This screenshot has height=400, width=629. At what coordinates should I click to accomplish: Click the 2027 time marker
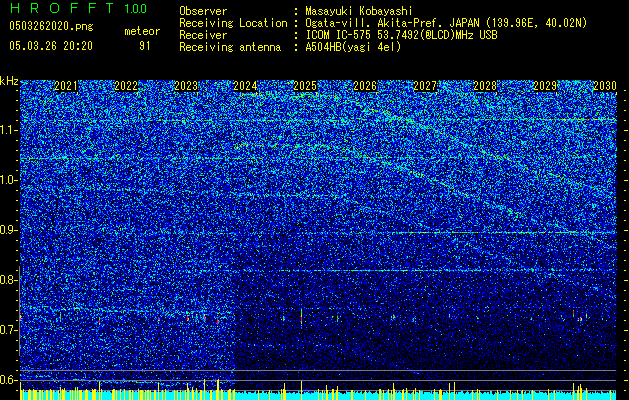[425, 86]
